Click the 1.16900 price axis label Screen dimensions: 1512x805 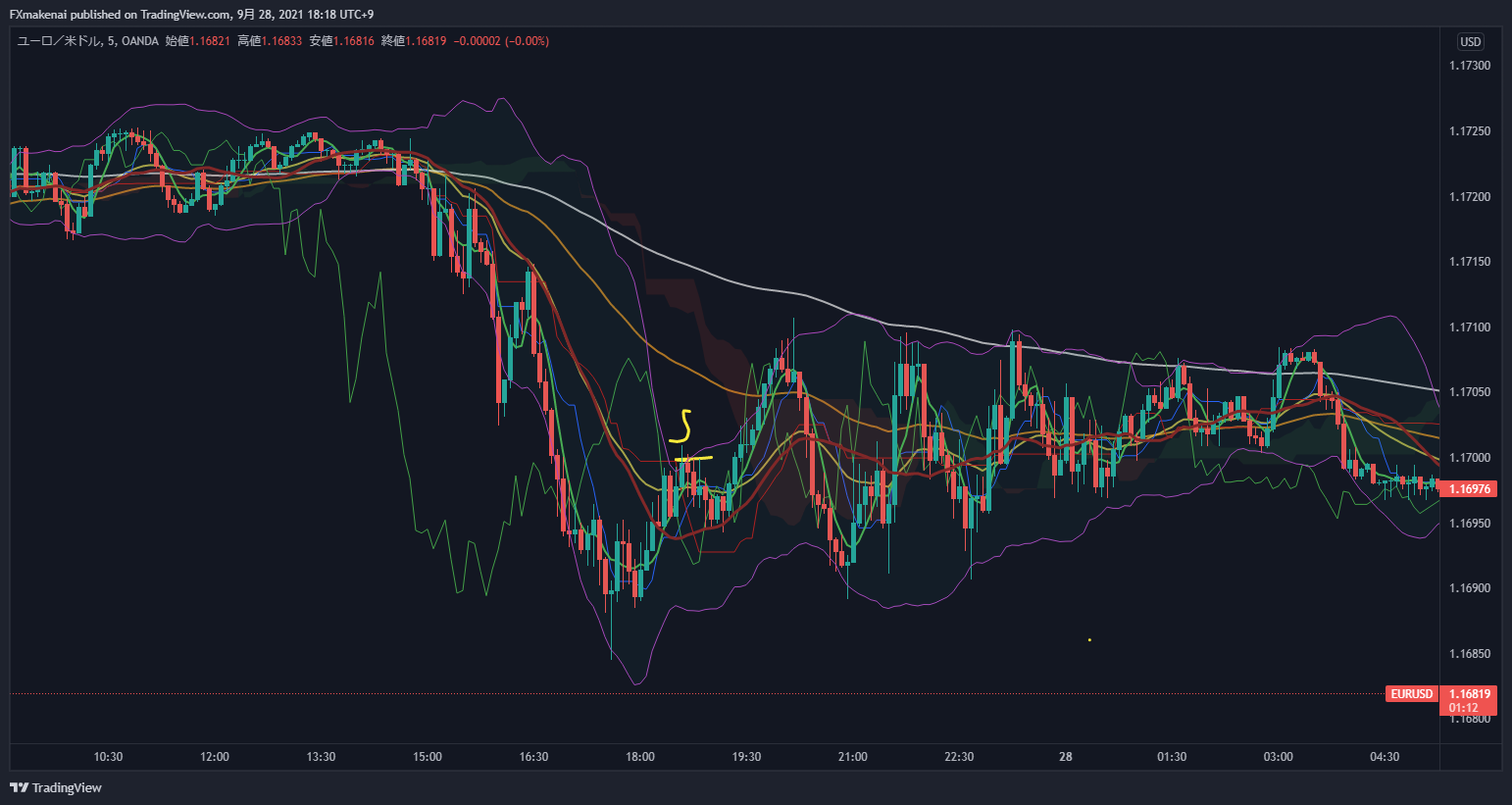click(1470, 588)
